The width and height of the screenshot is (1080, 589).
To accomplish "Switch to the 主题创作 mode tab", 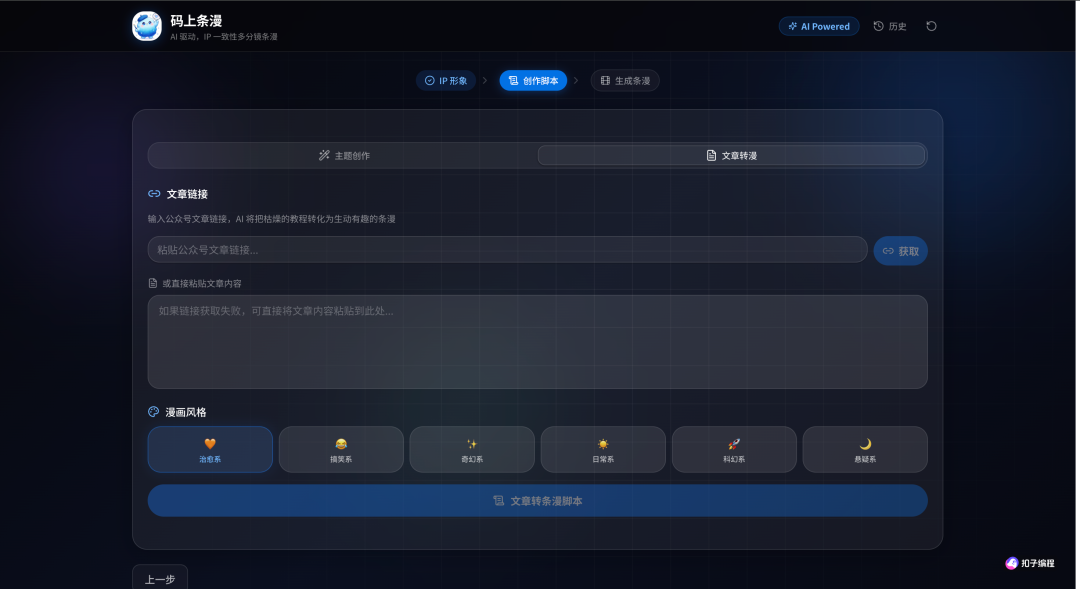I will (x=344, y=156).
